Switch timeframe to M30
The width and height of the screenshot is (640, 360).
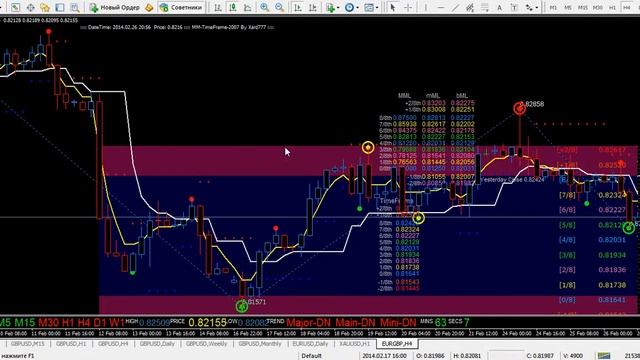[598, 7]
